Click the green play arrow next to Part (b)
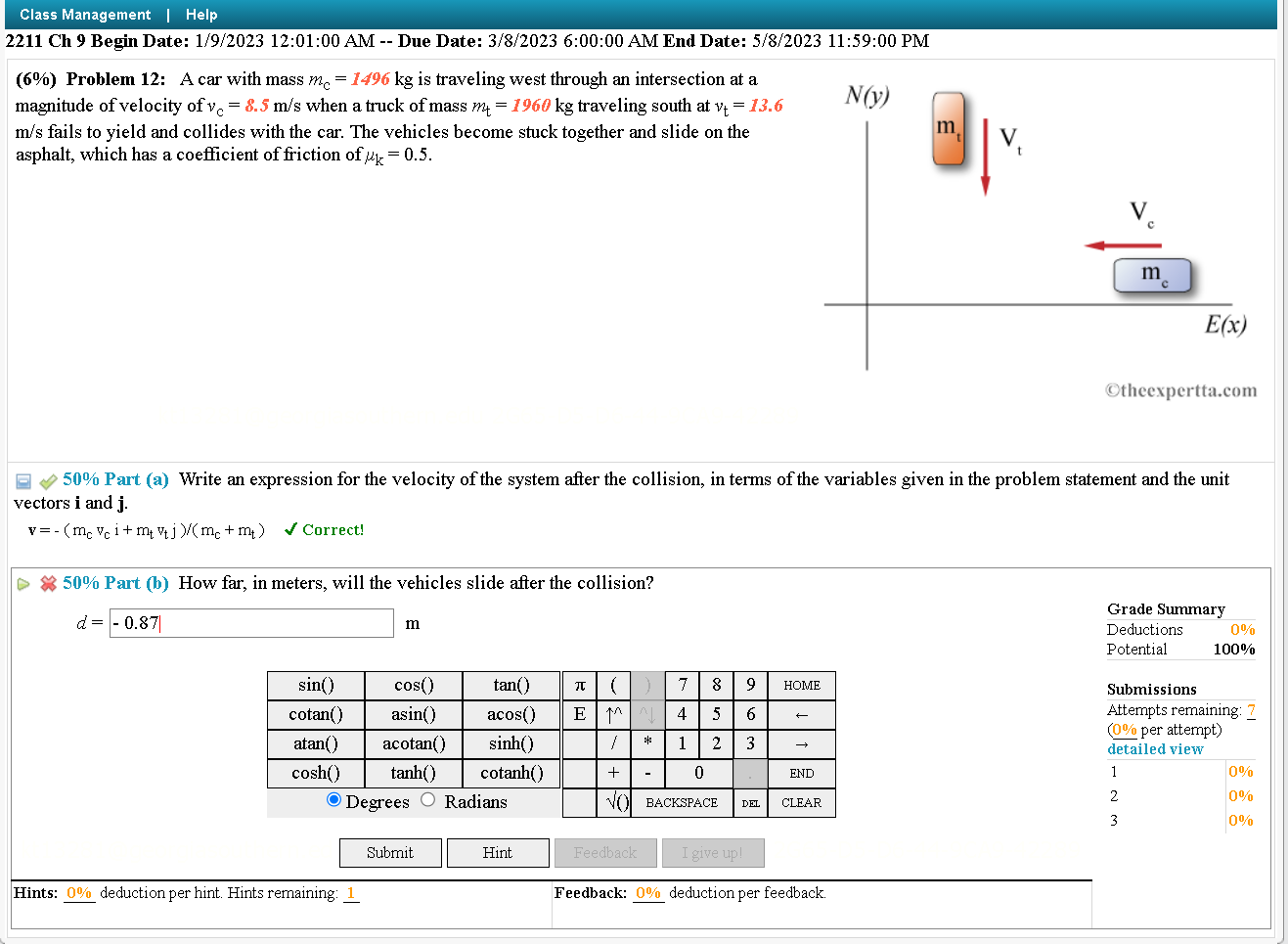 pyautogui.click(x=23, y=583)
